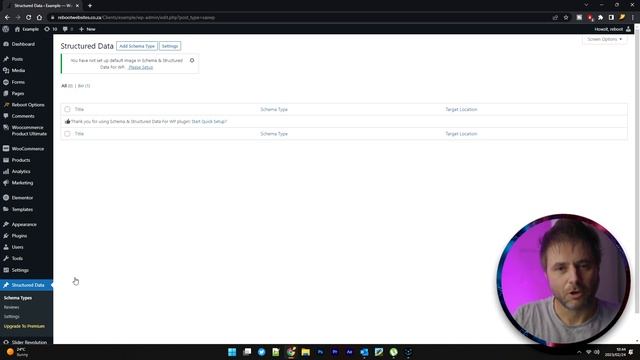Image resolution: width=640 pixels, height=360 pixels.
Task: Click the Users sidebar icon
Action: point(6,247)
